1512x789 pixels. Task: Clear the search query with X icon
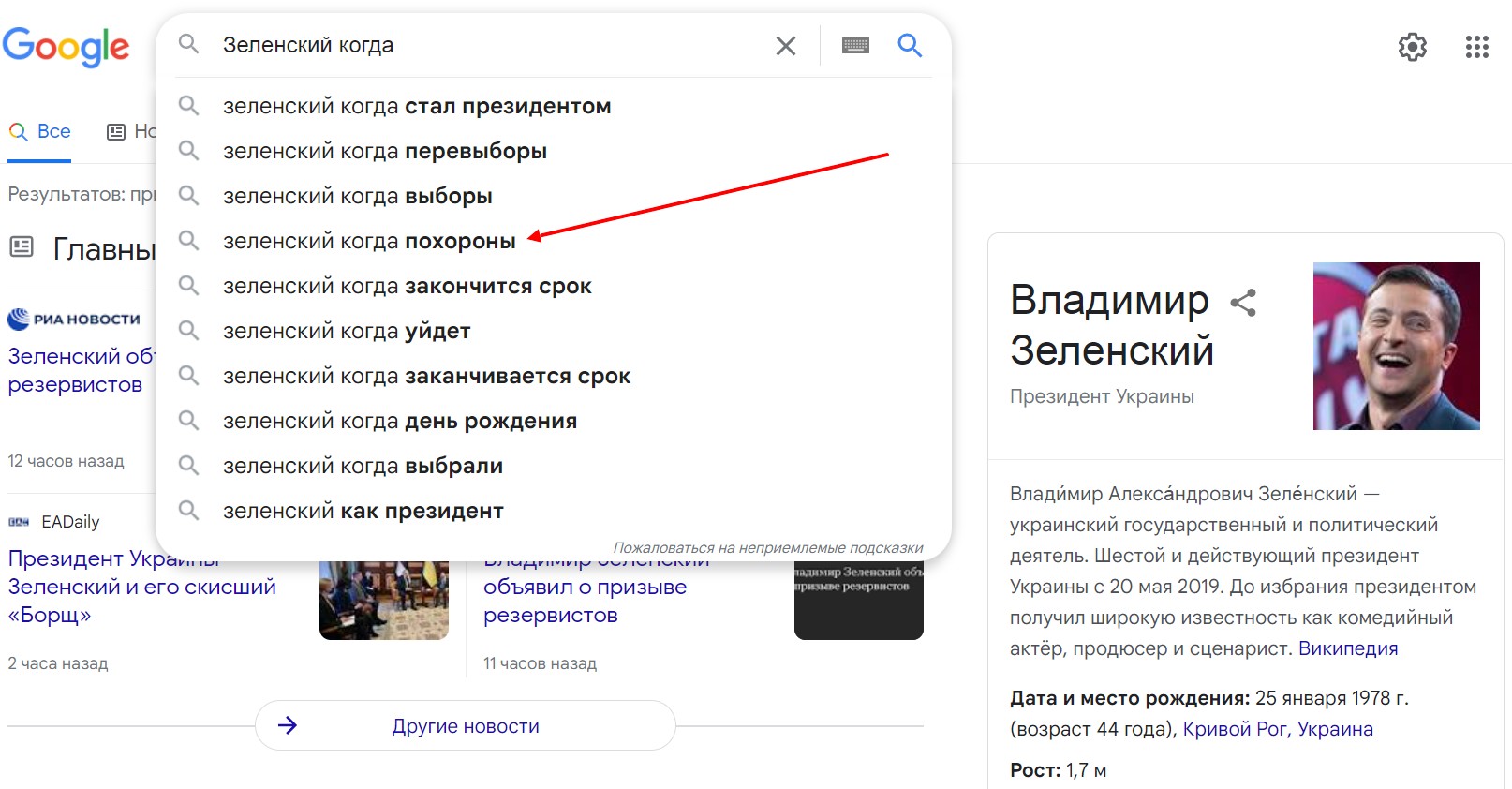[786, 45]
